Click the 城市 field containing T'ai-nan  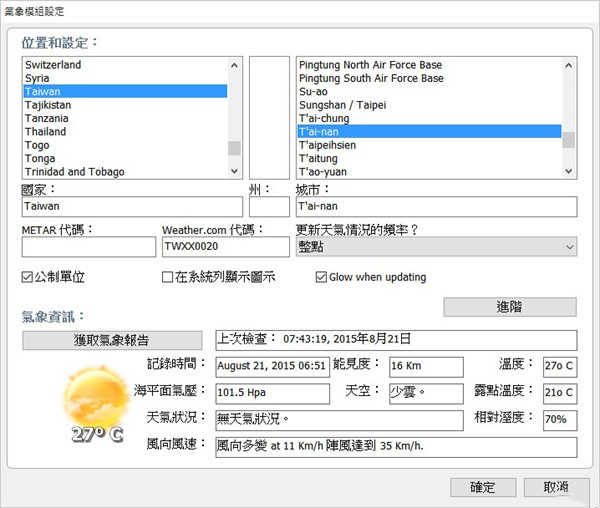click(x=436, y=207)
